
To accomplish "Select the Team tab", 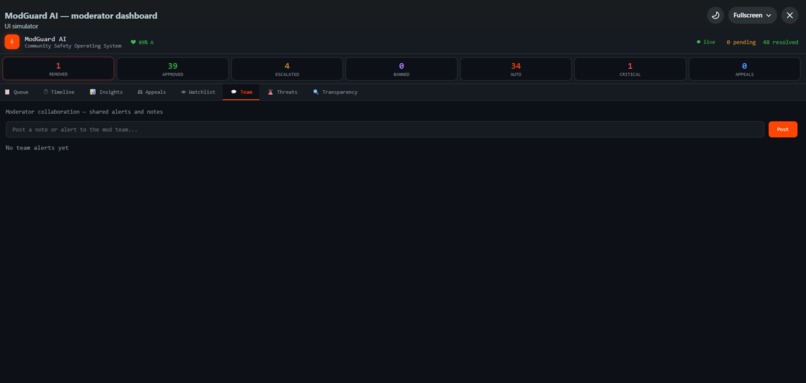I will tap(241, 92).
